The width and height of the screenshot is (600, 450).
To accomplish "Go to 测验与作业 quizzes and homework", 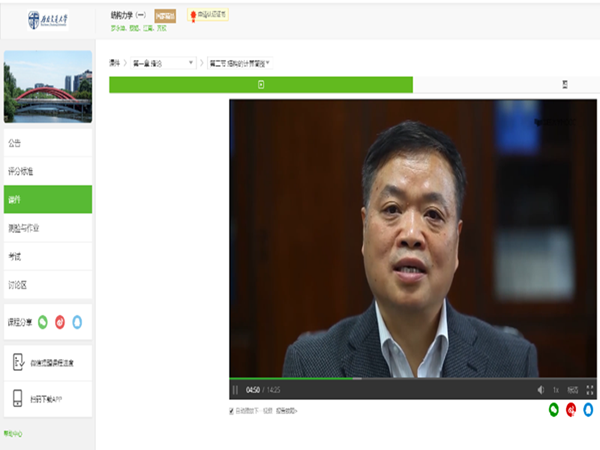I will point(48,228).
